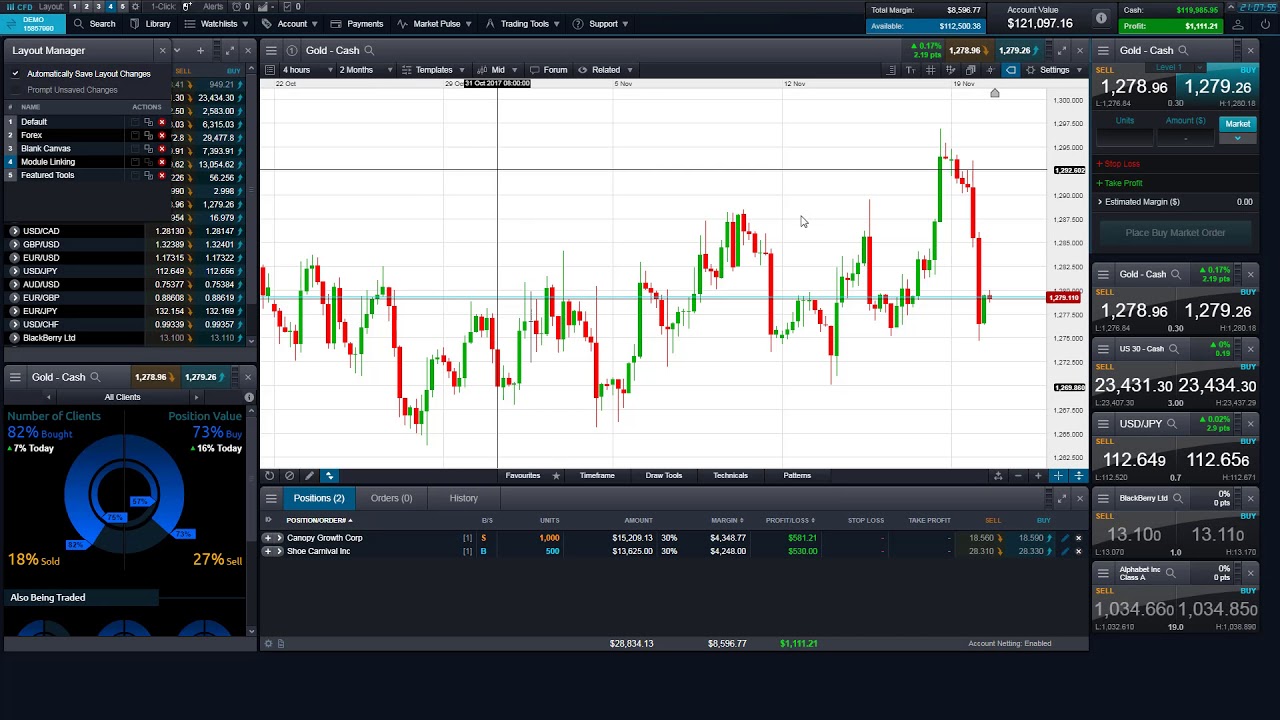Open the Draw Tools button
Screen dimensions: 1280x720
point(663,476)
